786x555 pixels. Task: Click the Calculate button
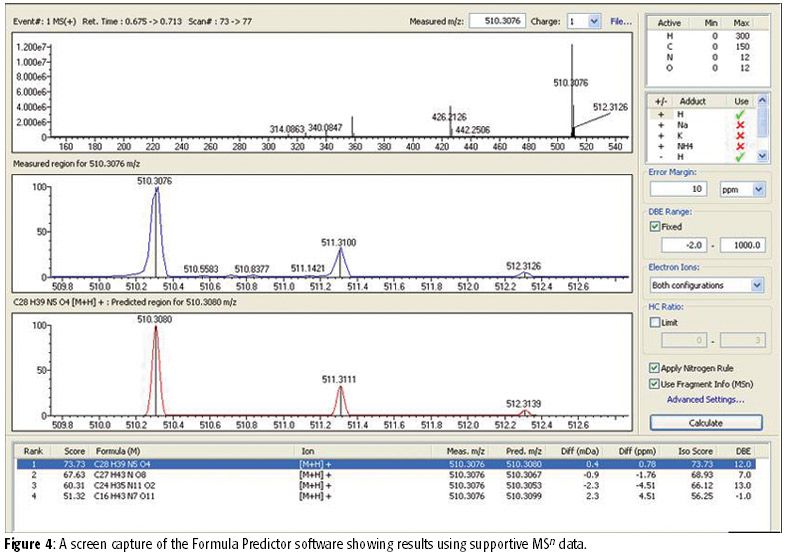(706, 423)
